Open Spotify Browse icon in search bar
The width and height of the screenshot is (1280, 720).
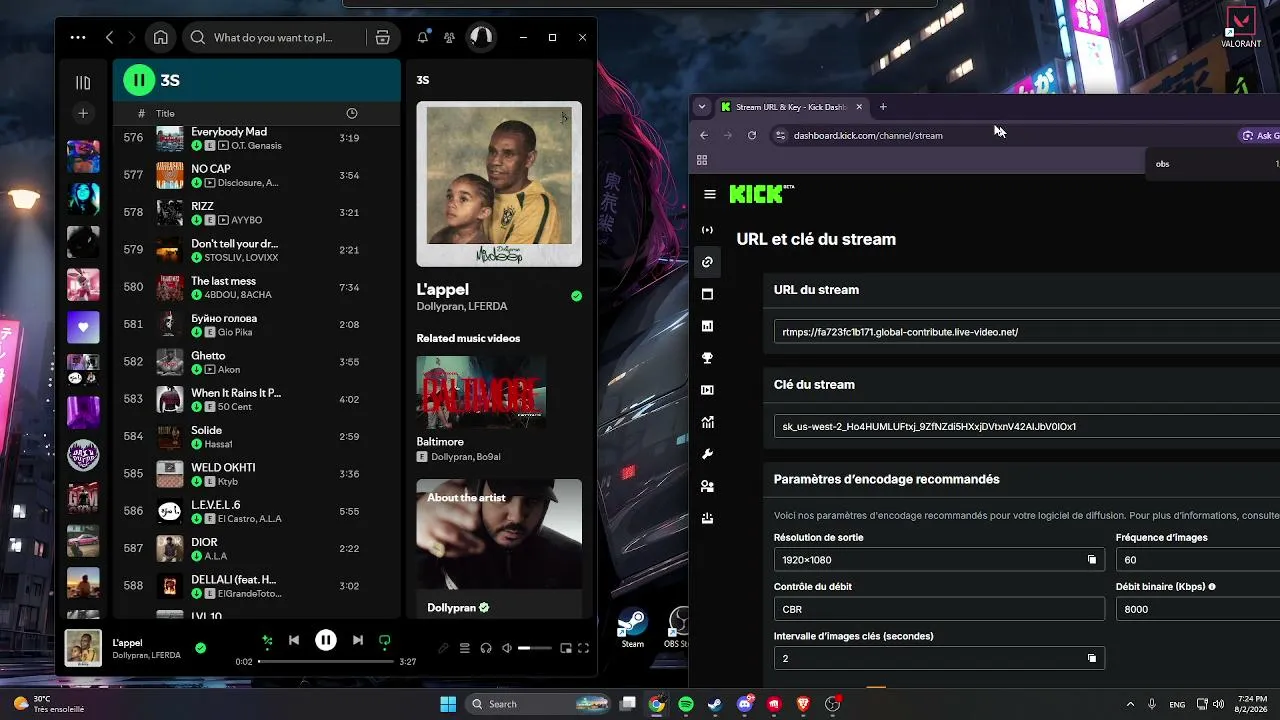coord(382,38)
